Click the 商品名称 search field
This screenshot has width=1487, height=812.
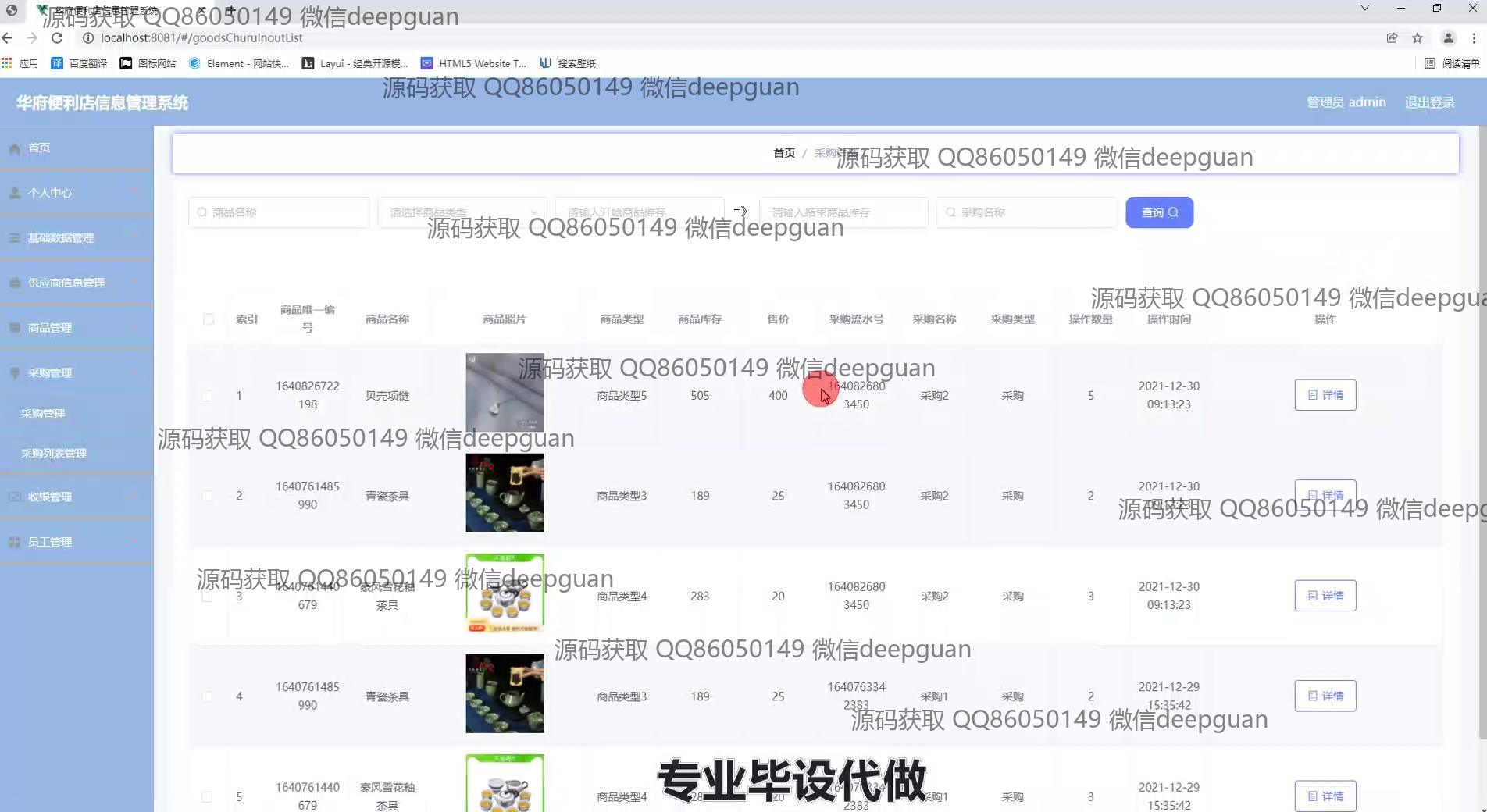279,212
